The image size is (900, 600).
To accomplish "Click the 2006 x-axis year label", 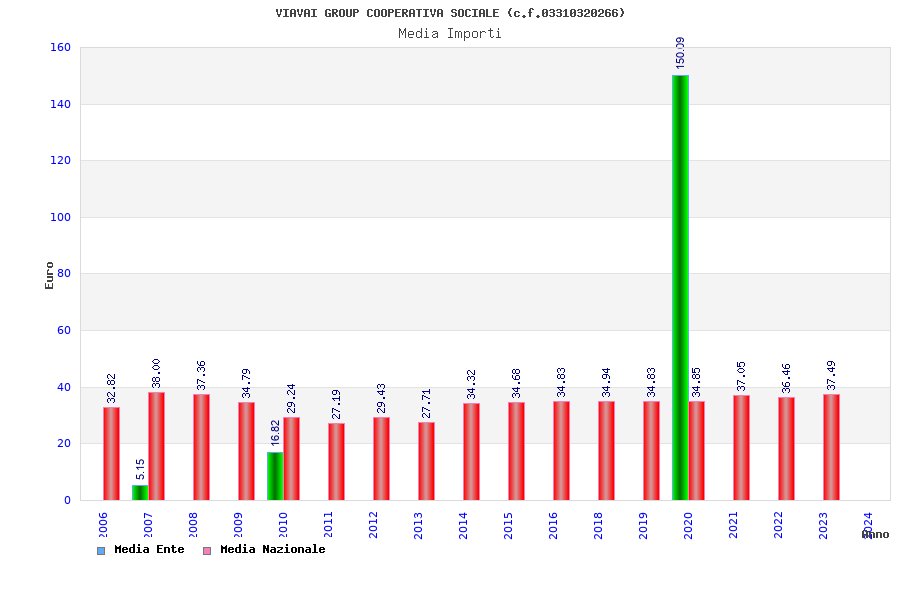I will 103,525.
